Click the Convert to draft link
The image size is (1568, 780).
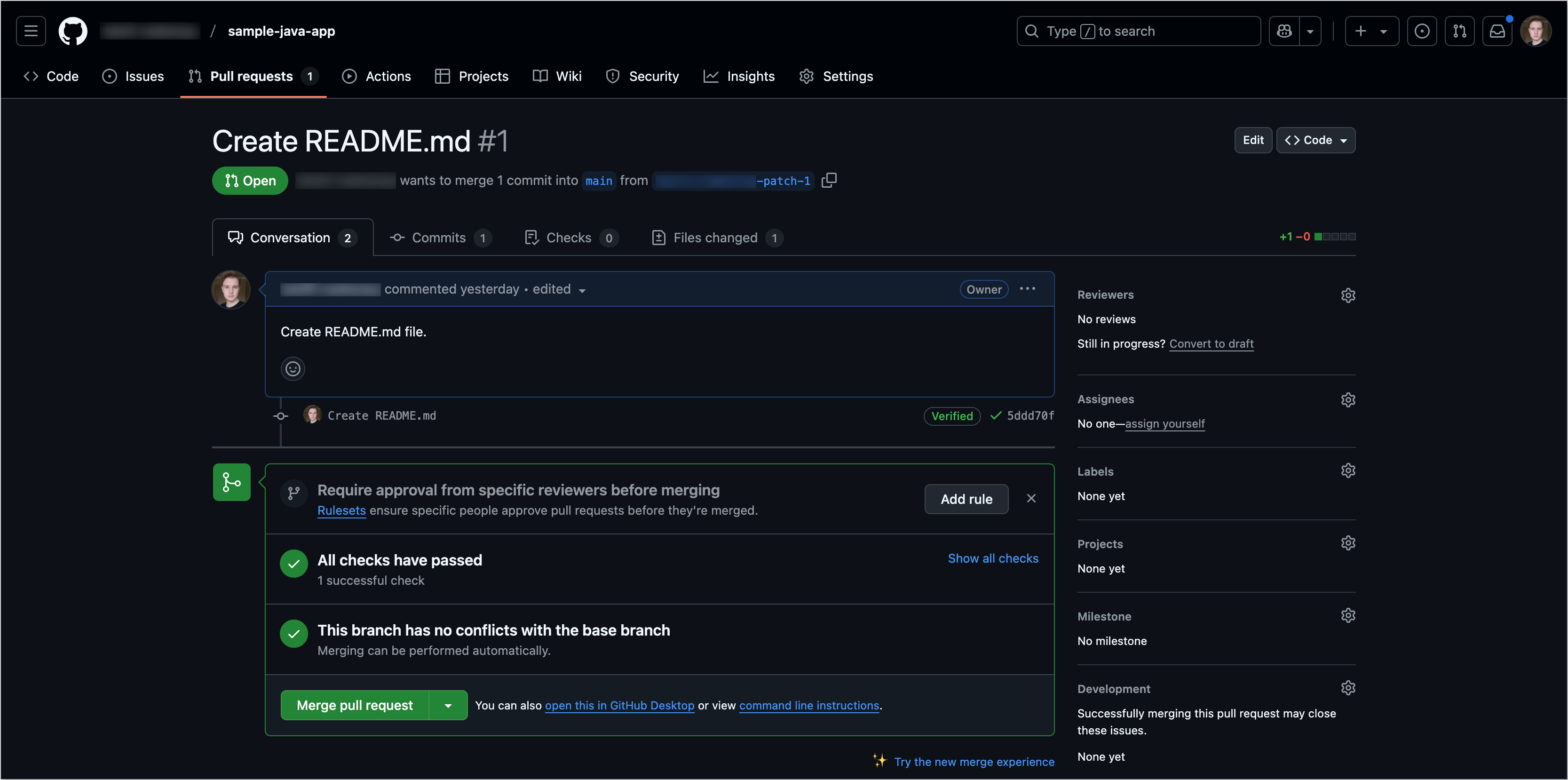1212,343
